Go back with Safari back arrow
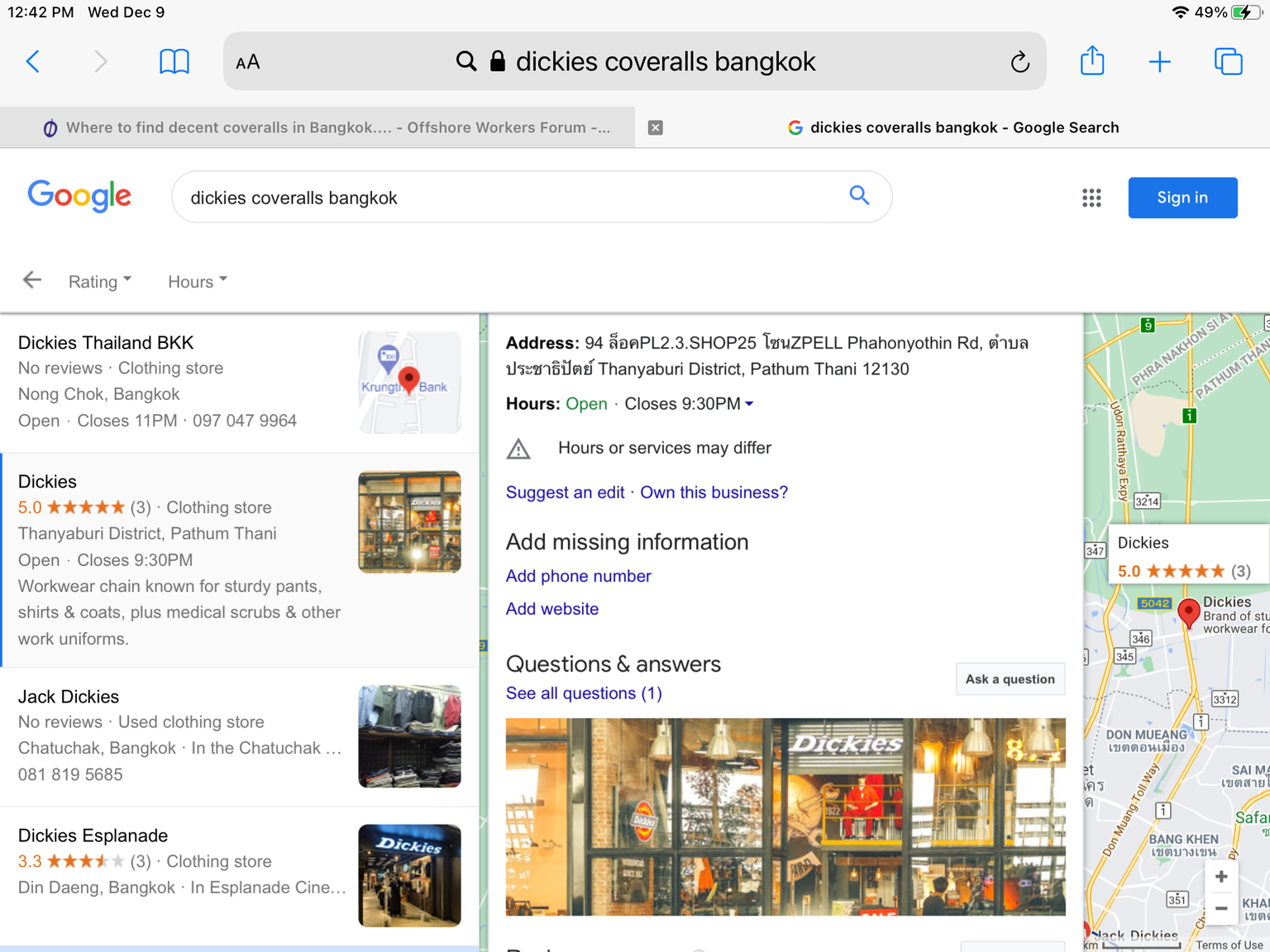1270x952 pixels. 33,61
